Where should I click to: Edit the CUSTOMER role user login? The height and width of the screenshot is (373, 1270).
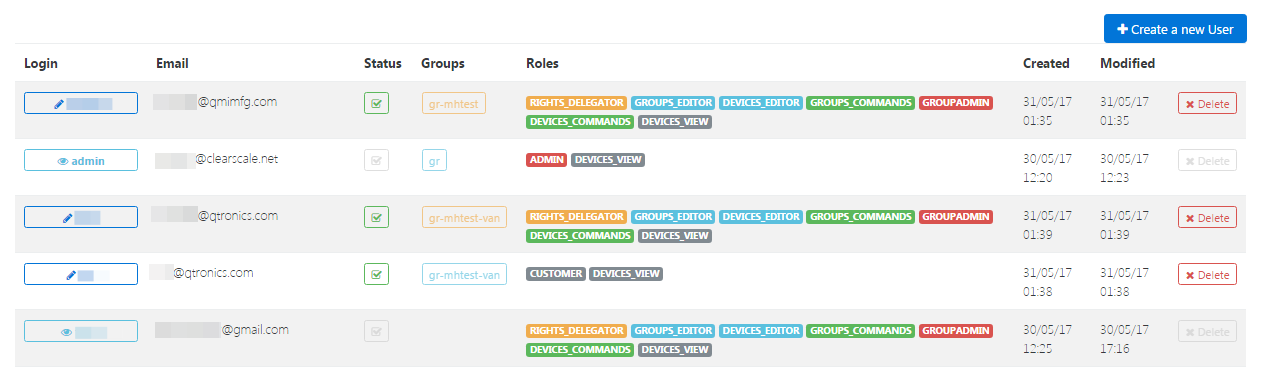pos(81,274)
